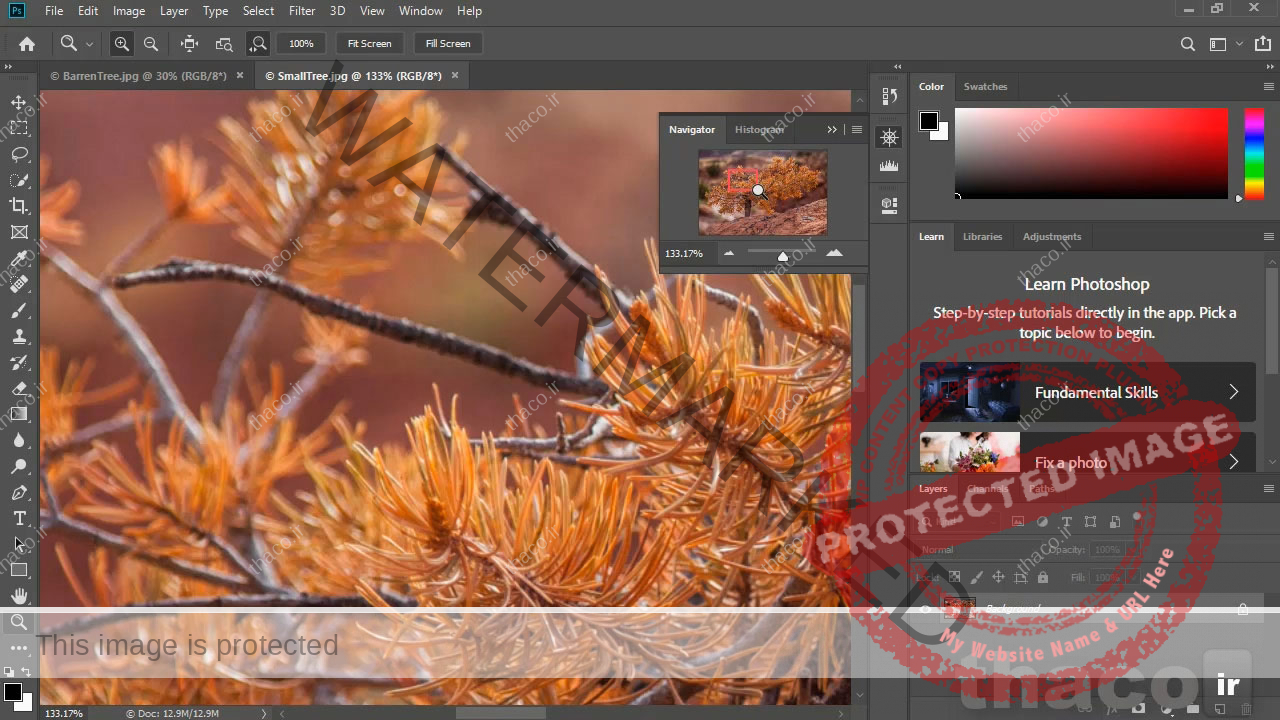Select the Eraser tool

click(x=19, y=389)
